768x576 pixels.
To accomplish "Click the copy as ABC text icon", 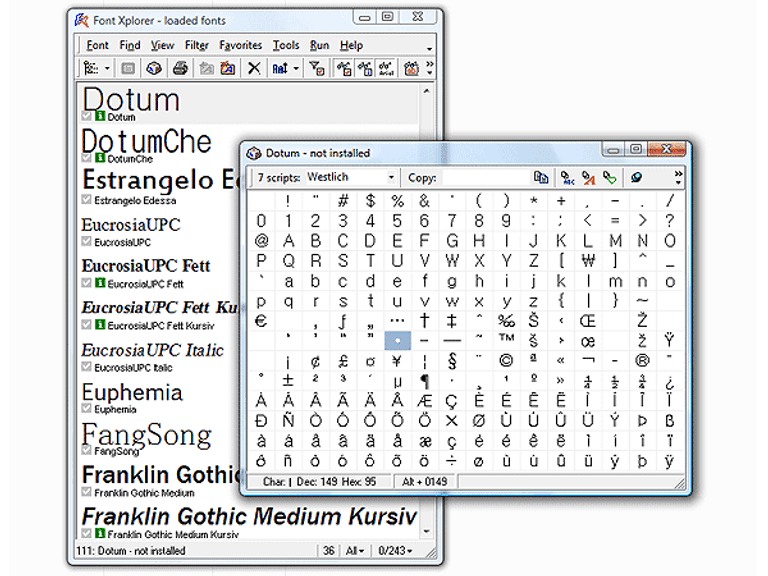I will click(x=567, y=177).
